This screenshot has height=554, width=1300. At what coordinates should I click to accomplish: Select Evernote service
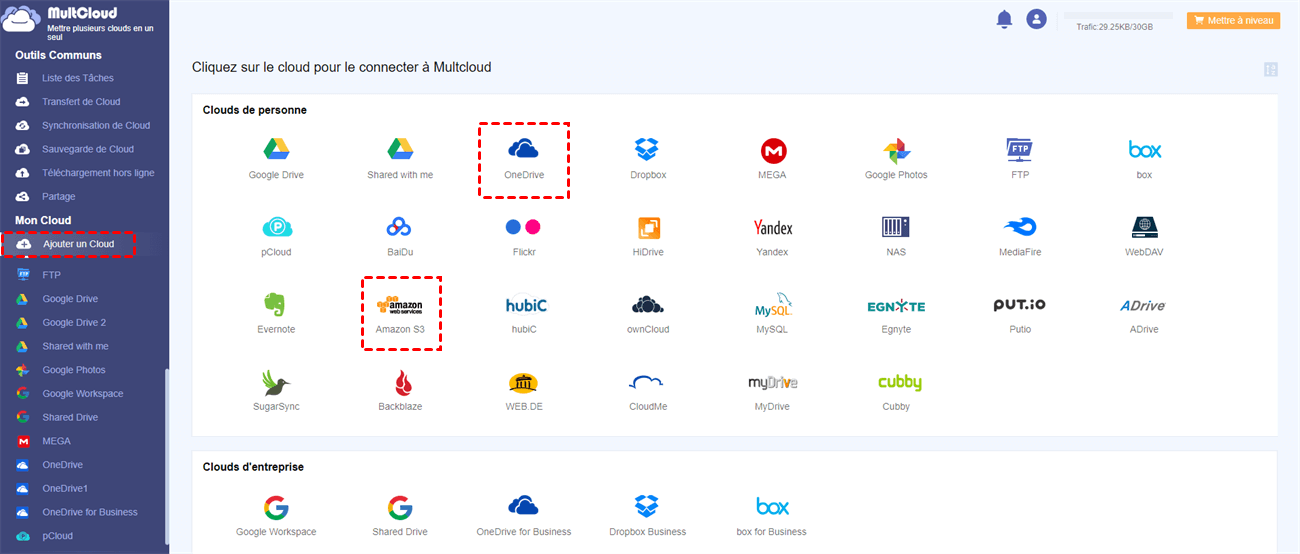point(276,313)
